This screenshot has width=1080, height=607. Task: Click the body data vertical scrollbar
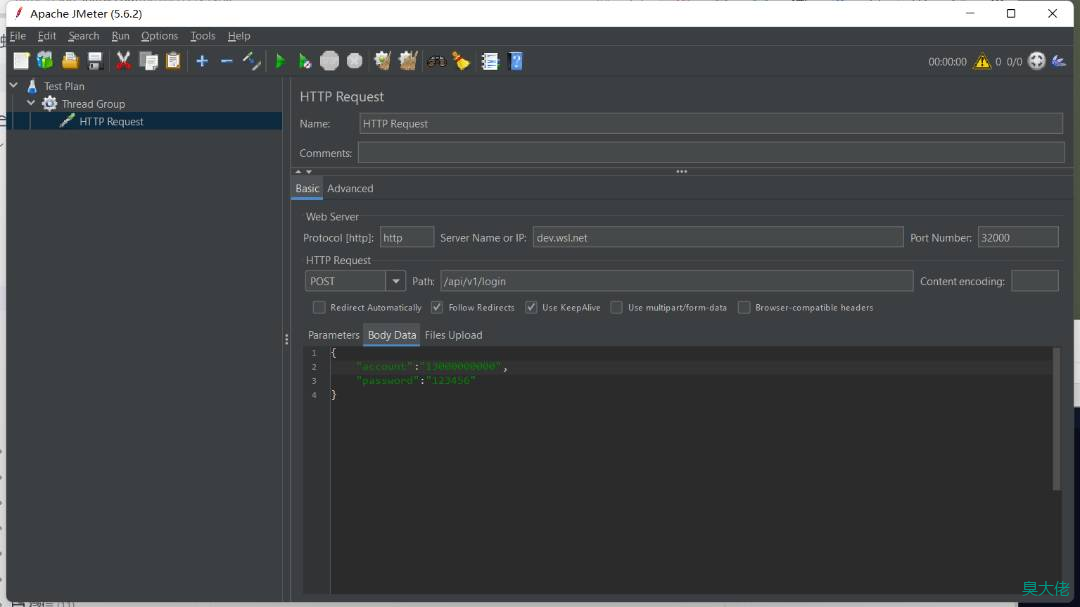click(1056, 419)
